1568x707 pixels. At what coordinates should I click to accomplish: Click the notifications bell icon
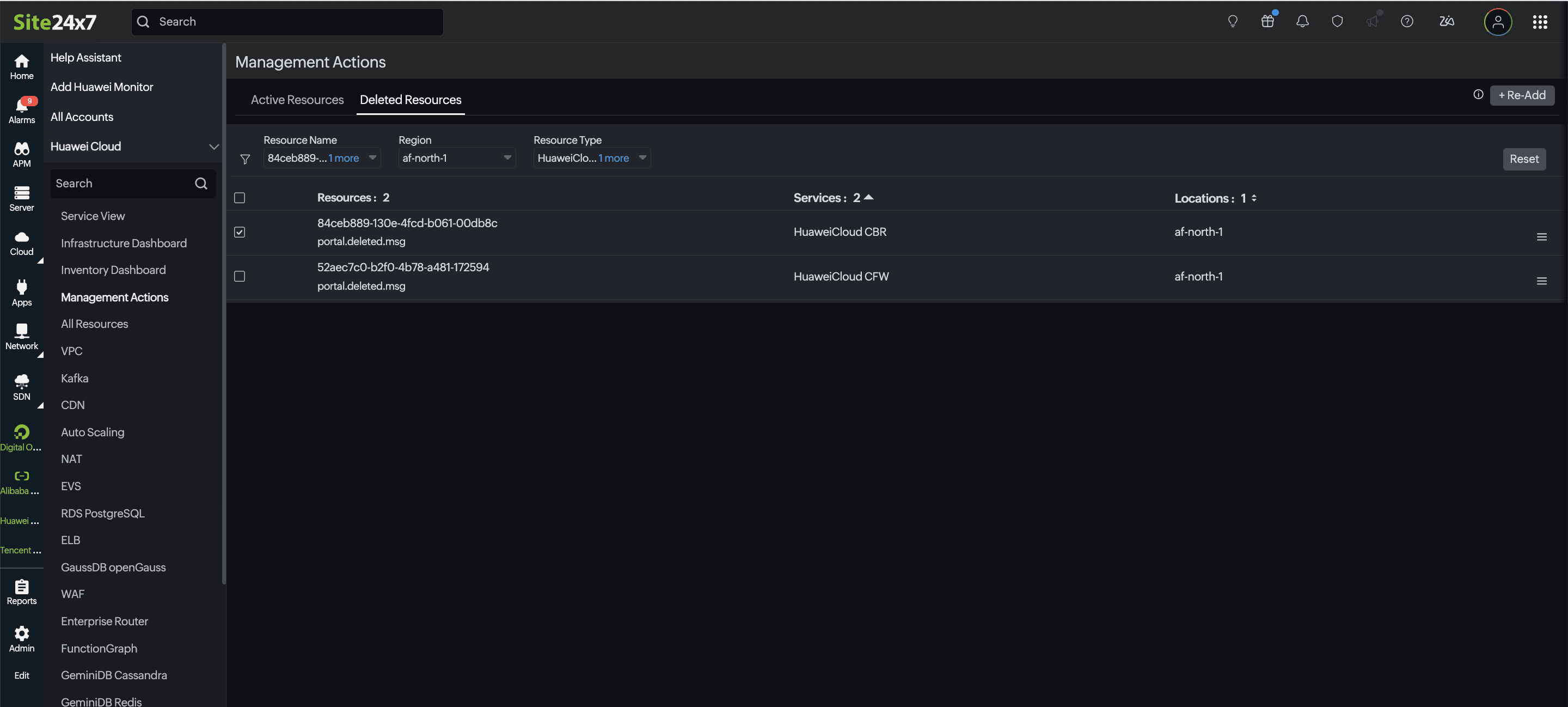(x=1302, y=22)
